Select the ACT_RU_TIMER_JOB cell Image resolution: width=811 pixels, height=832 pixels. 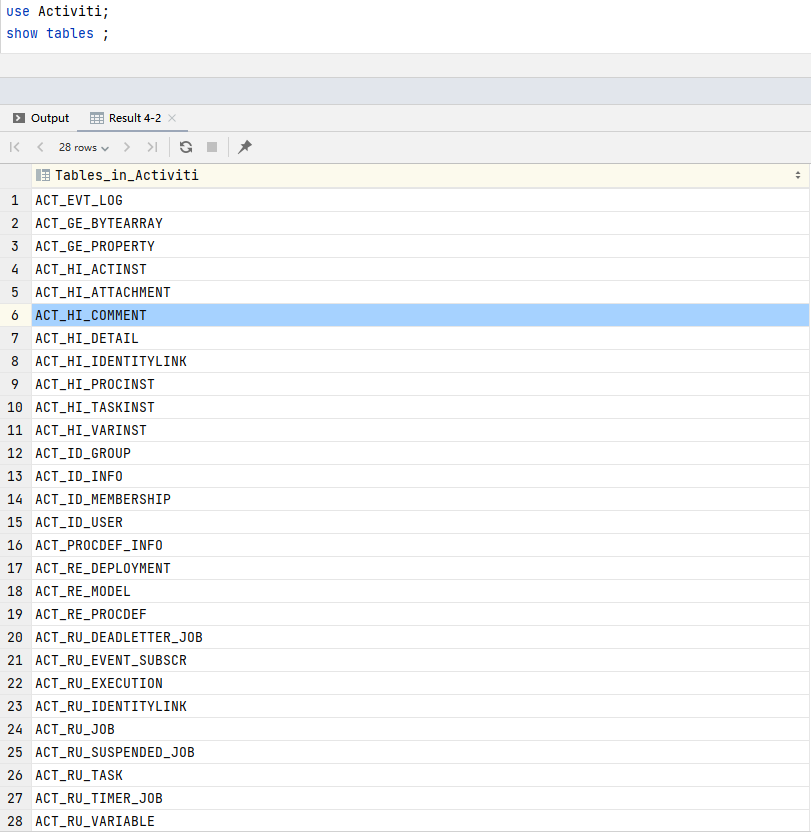point(420,798)
